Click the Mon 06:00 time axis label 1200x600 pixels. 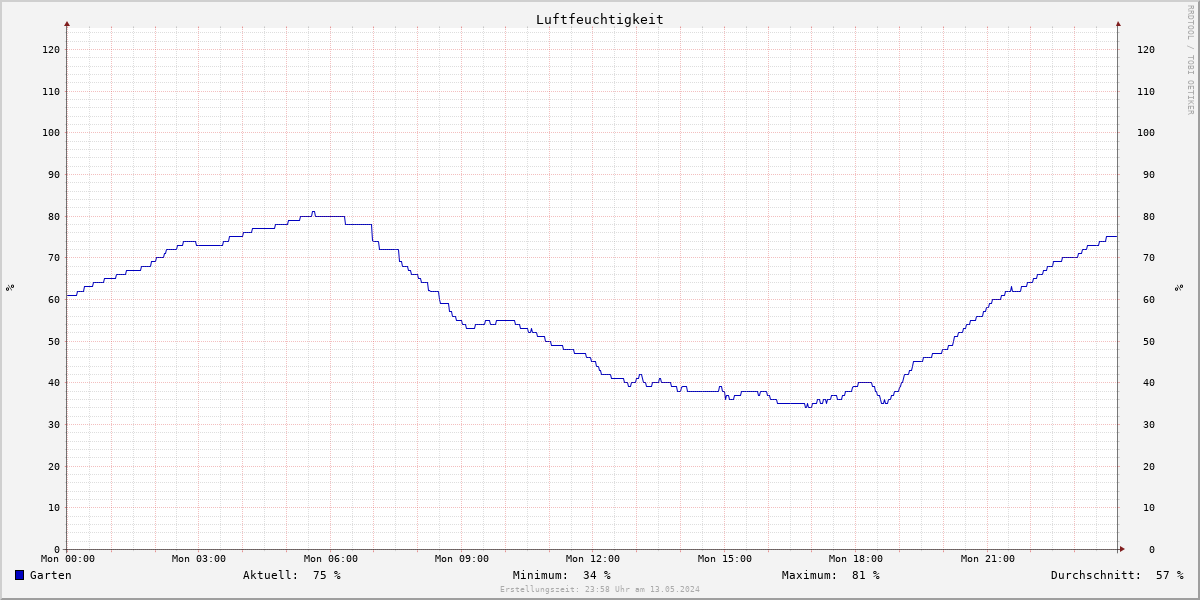tap(330, 559)
